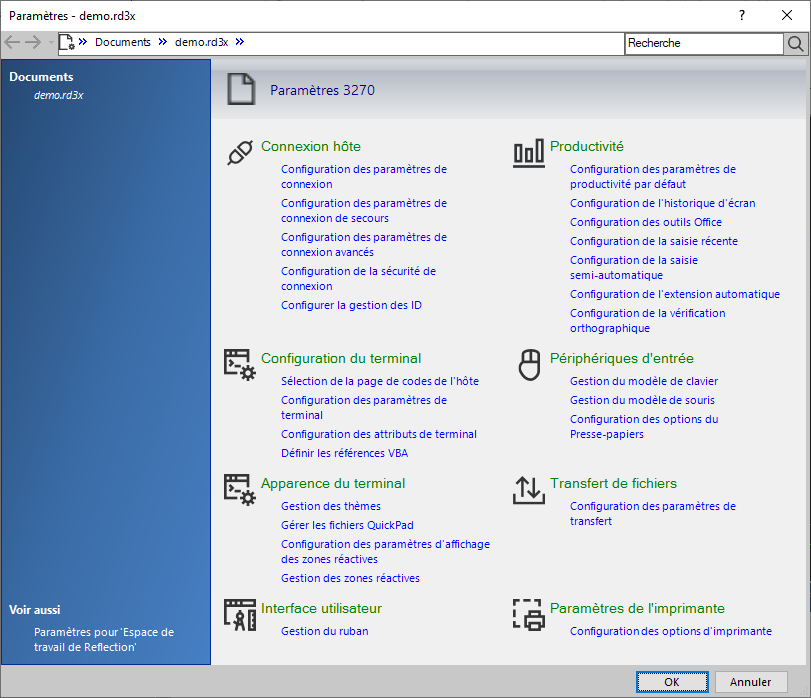Open Configuration de la sécurité de connexion
The image size is (811, 698).
click(358, 279)
